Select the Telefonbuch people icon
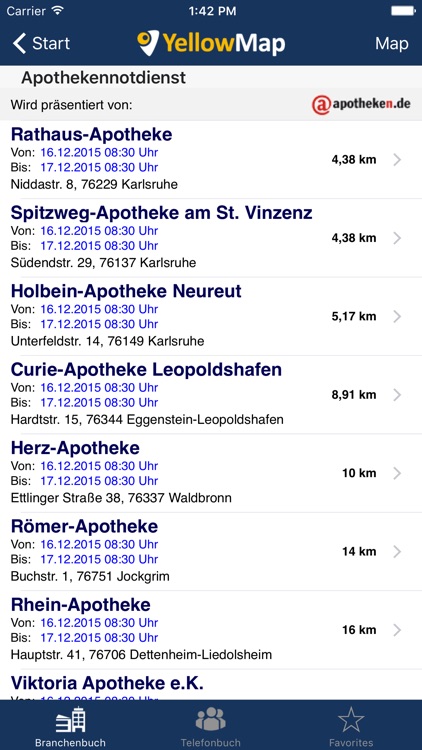Viewport: 422px width, 750px height. (211, 719)
